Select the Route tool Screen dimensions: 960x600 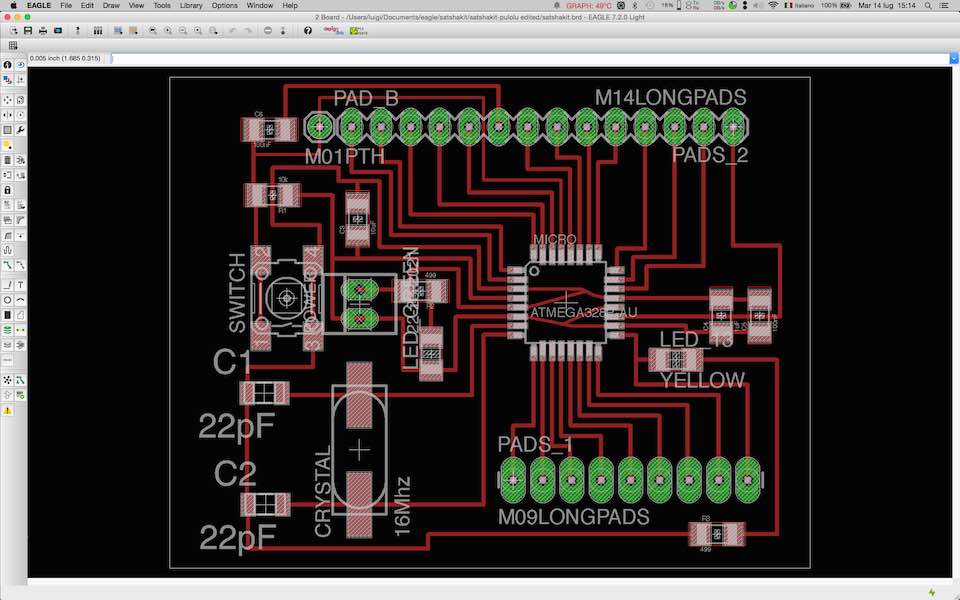pos(7,265)
